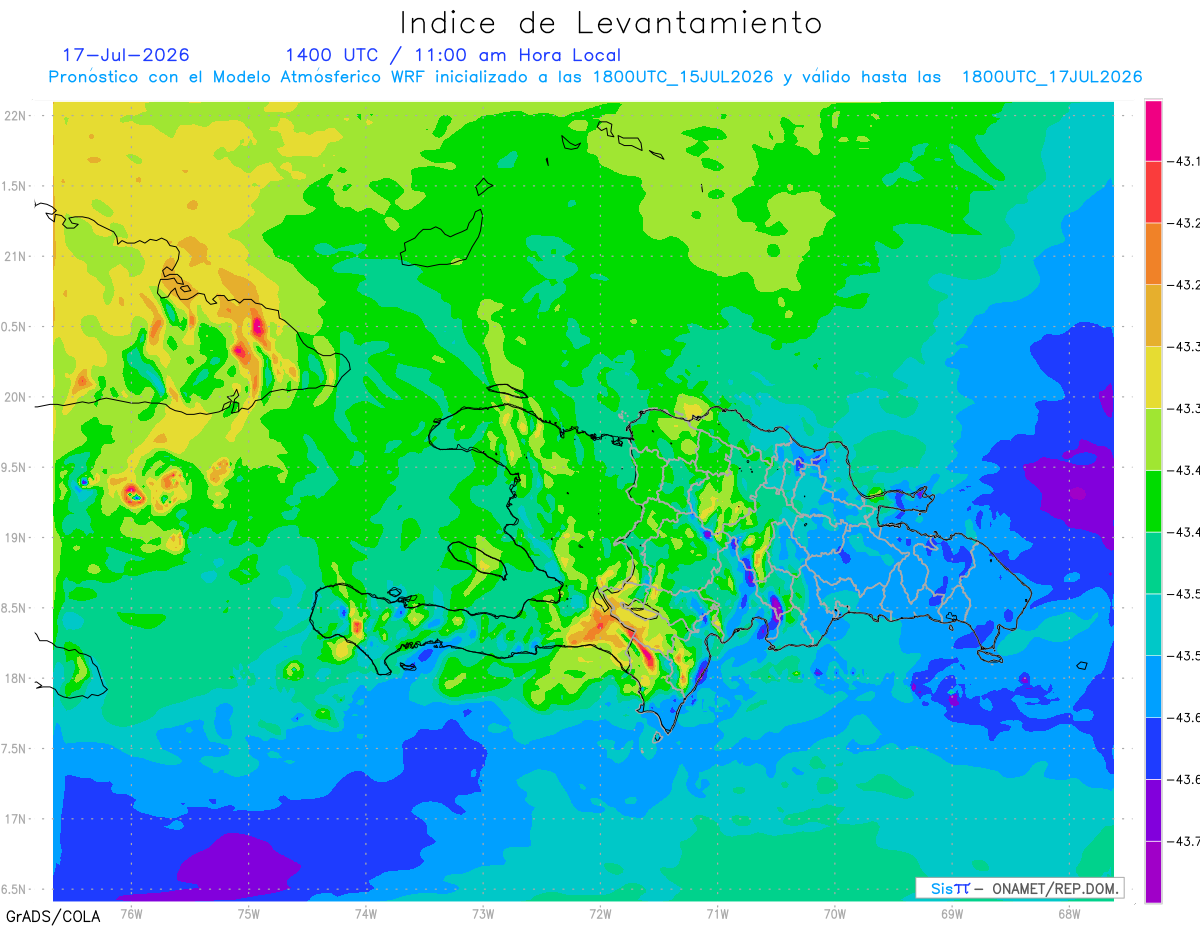The width and height of the screenshot is (1200, 927).
Task: Click the '17N' latitude label
Action: pos(17,820)
